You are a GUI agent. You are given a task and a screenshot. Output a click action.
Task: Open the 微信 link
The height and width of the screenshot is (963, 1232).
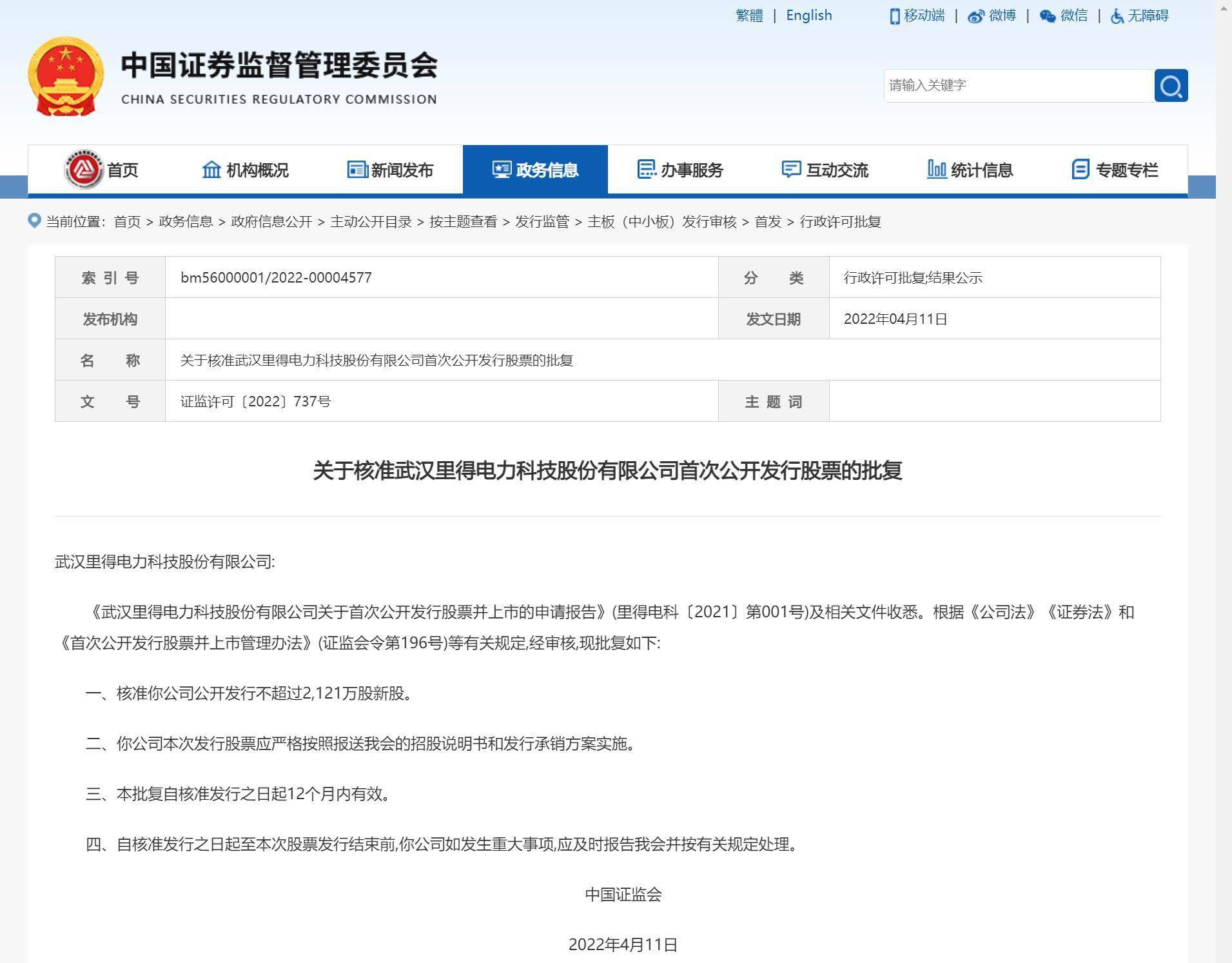[1074, 15]
